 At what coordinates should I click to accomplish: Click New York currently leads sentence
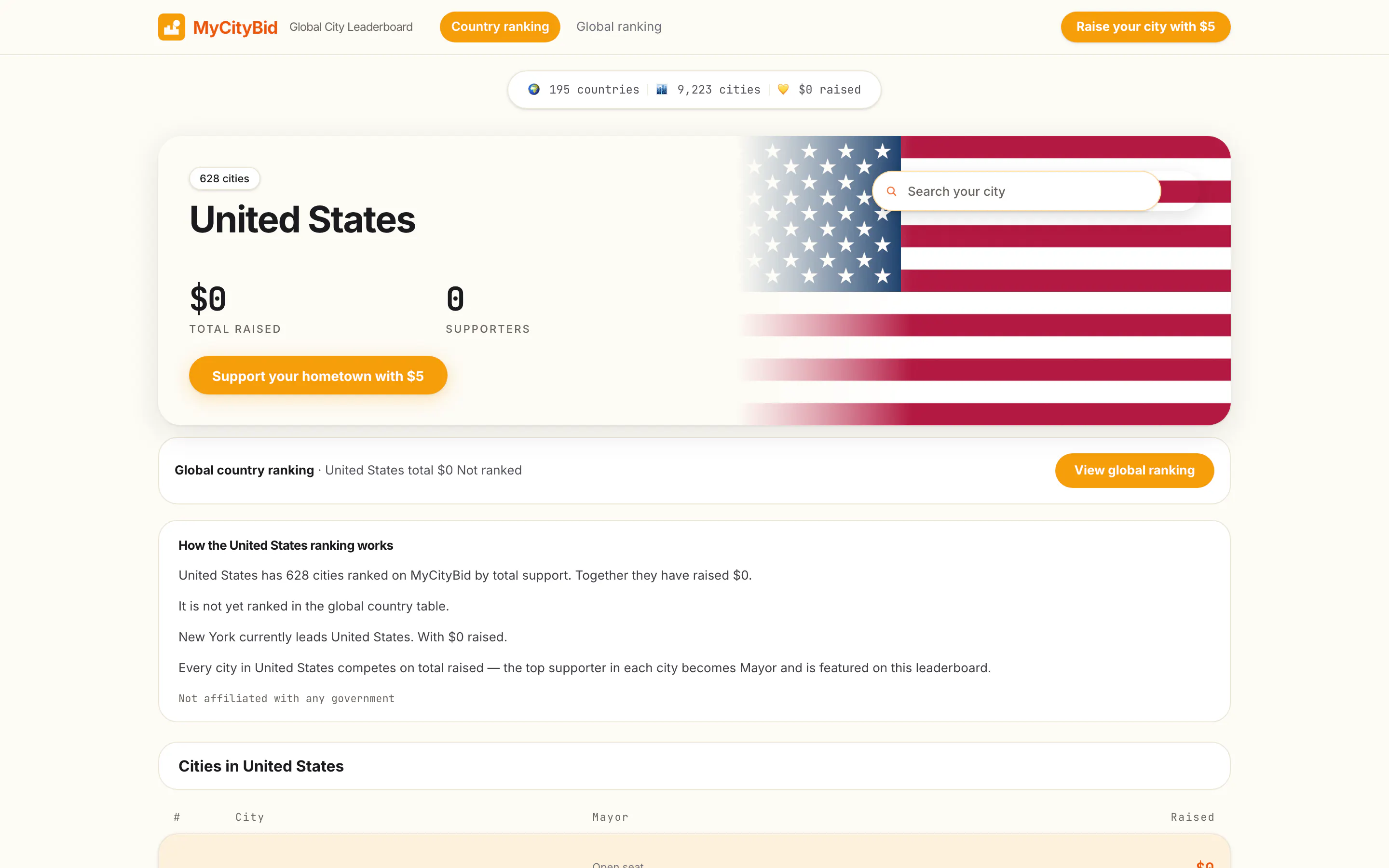(x=342, y=637)
